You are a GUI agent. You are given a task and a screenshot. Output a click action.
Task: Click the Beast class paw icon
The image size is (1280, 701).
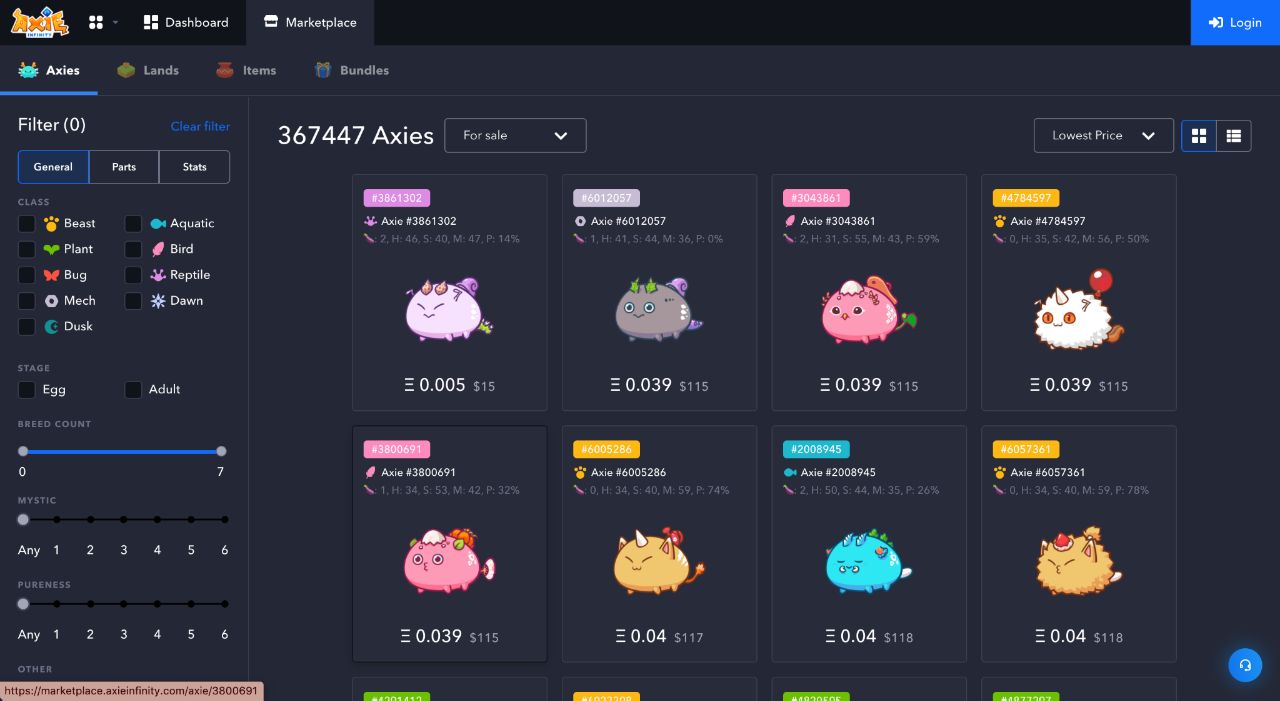(x=51, y=223)
